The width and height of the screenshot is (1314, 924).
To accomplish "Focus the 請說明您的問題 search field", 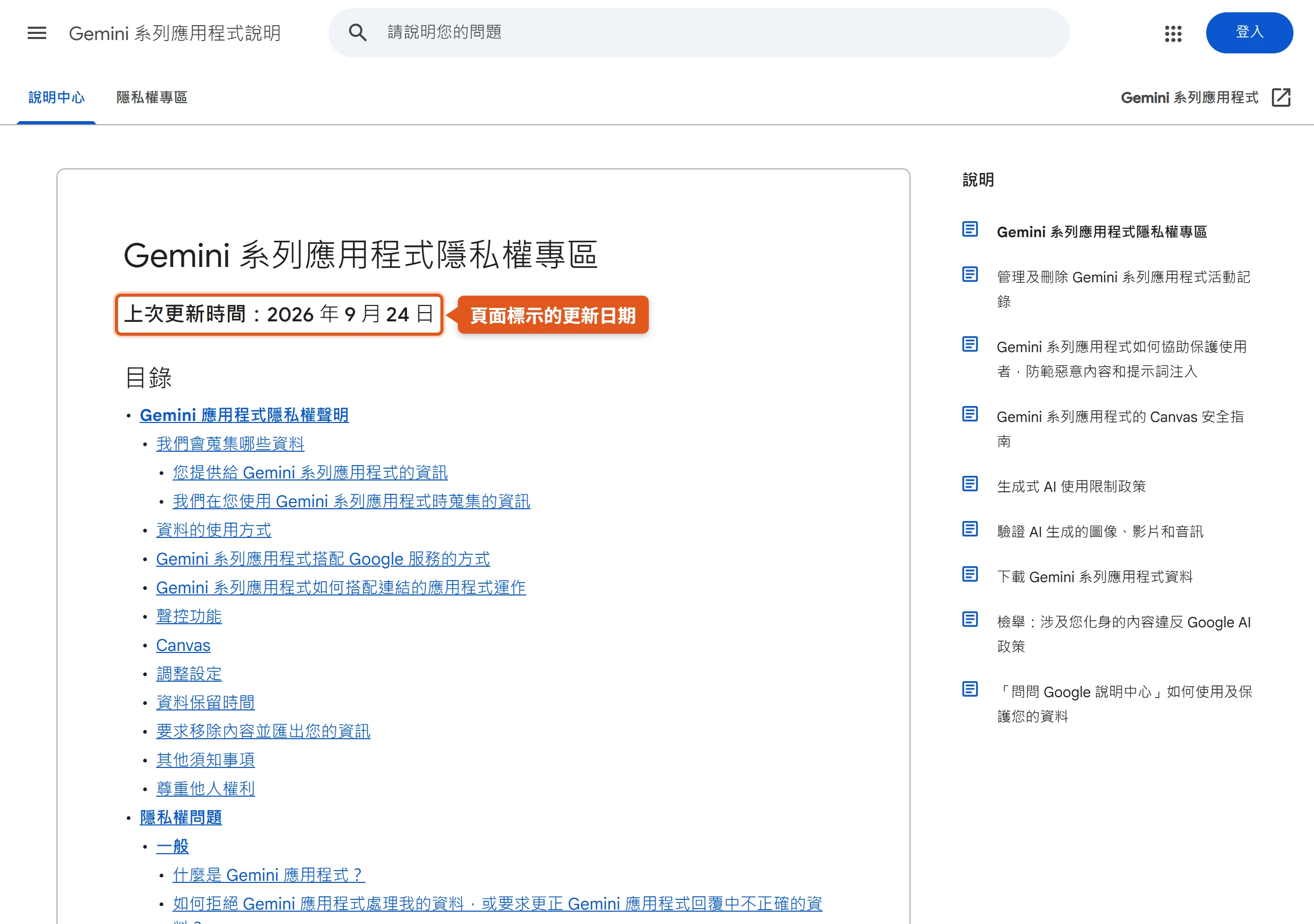I will coord(698,33).
